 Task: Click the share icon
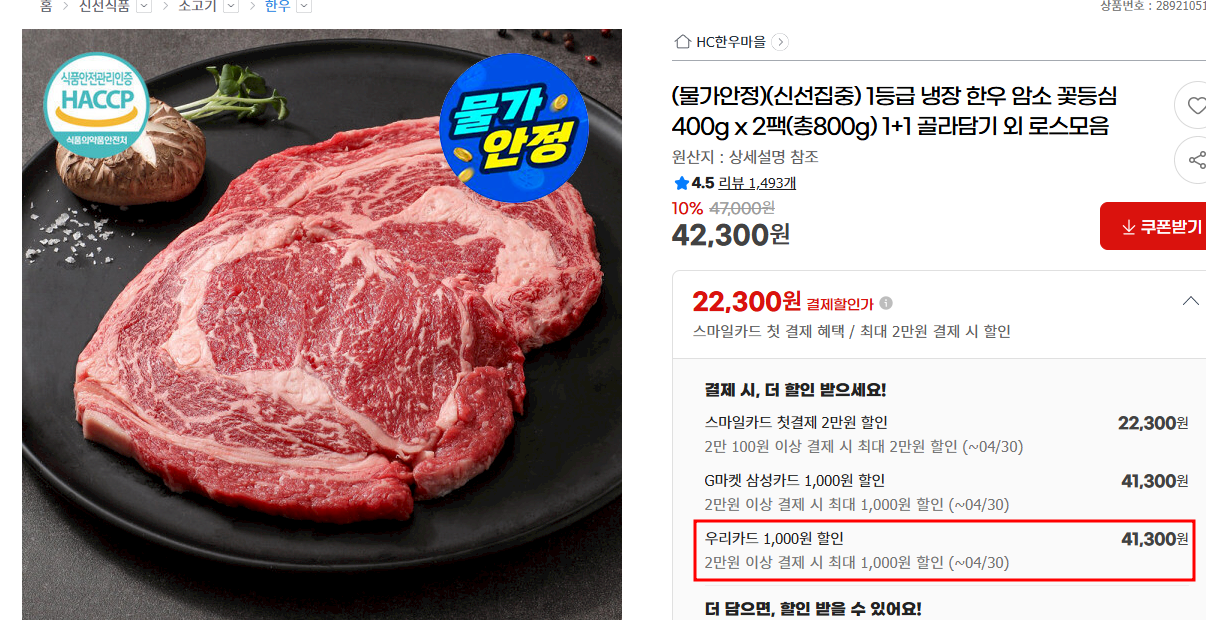pos(1195,160)
